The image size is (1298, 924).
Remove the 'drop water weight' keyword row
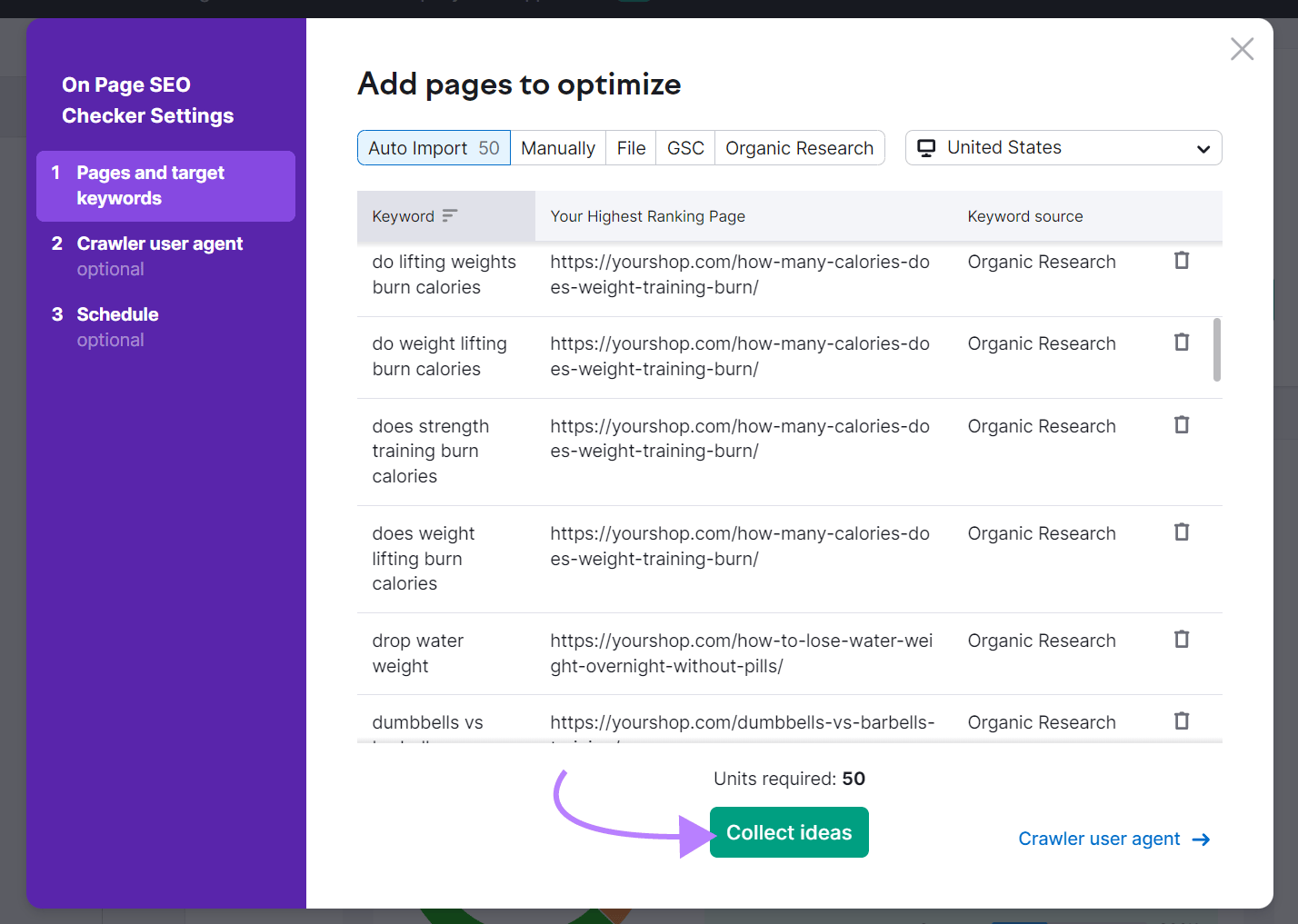pyautogui.click(x=1181, y=640)
